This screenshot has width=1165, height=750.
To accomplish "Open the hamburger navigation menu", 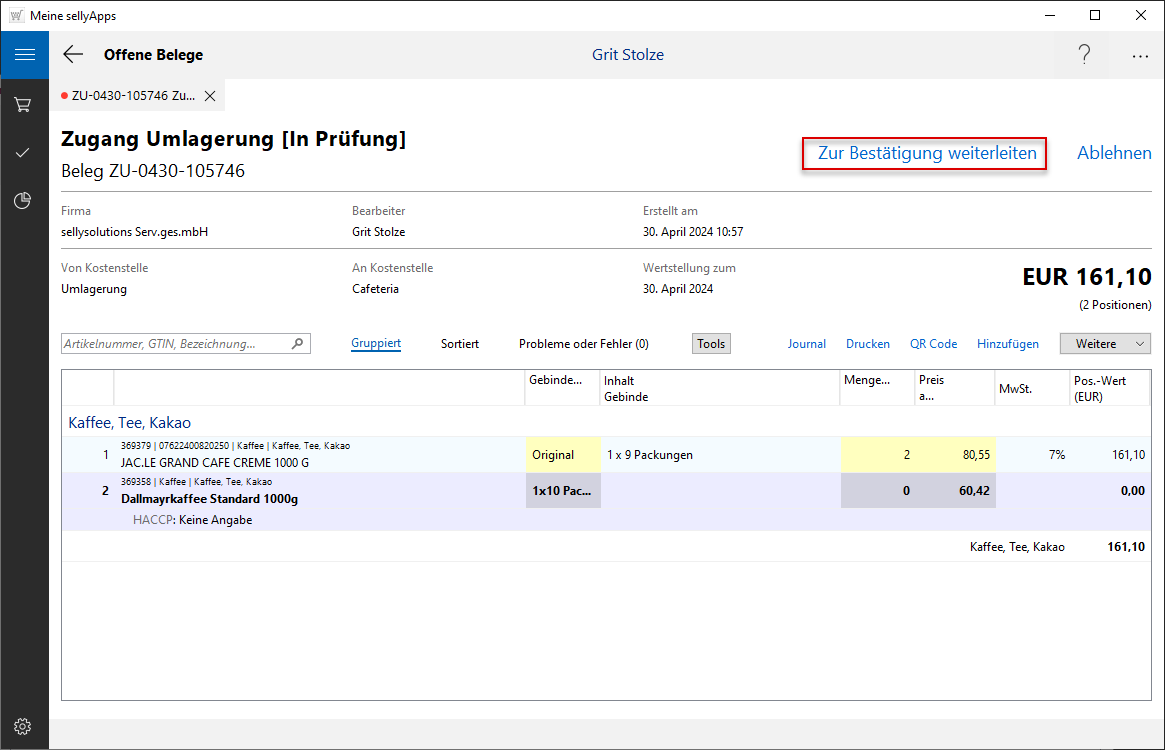I will pos(24,55).
